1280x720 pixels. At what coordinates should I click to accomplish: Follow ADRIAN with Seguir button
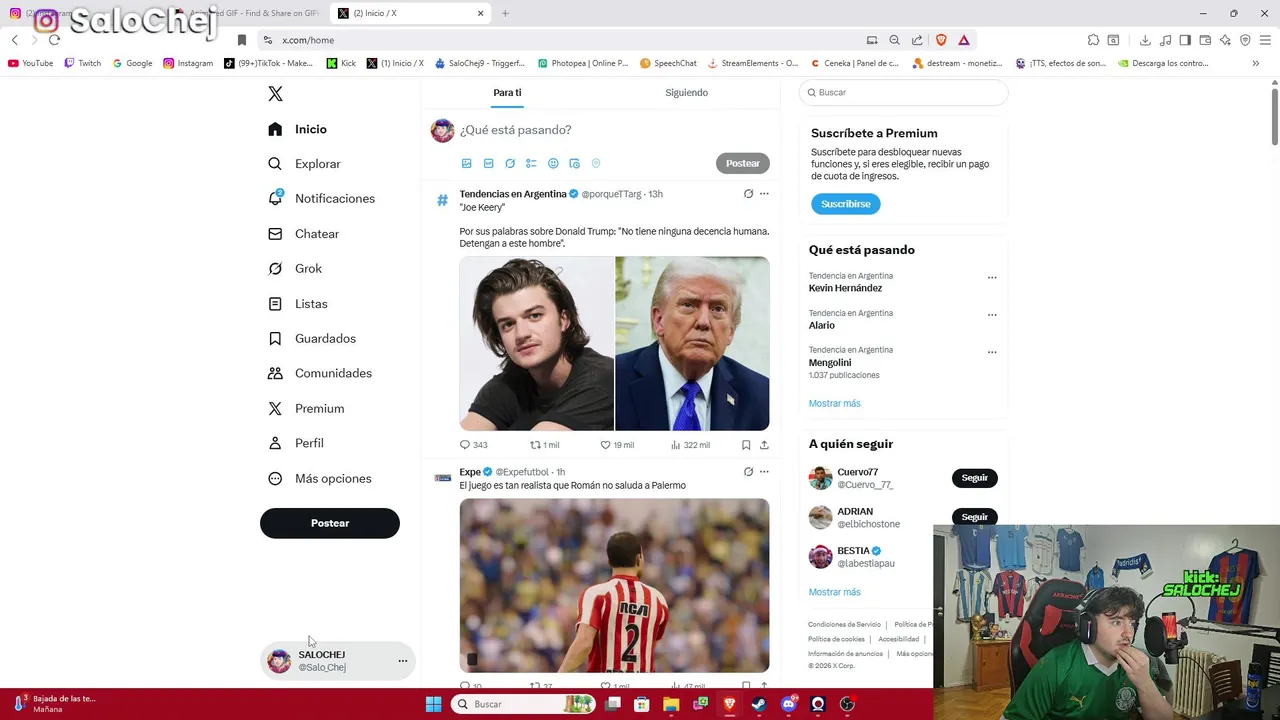coord(975,517)
